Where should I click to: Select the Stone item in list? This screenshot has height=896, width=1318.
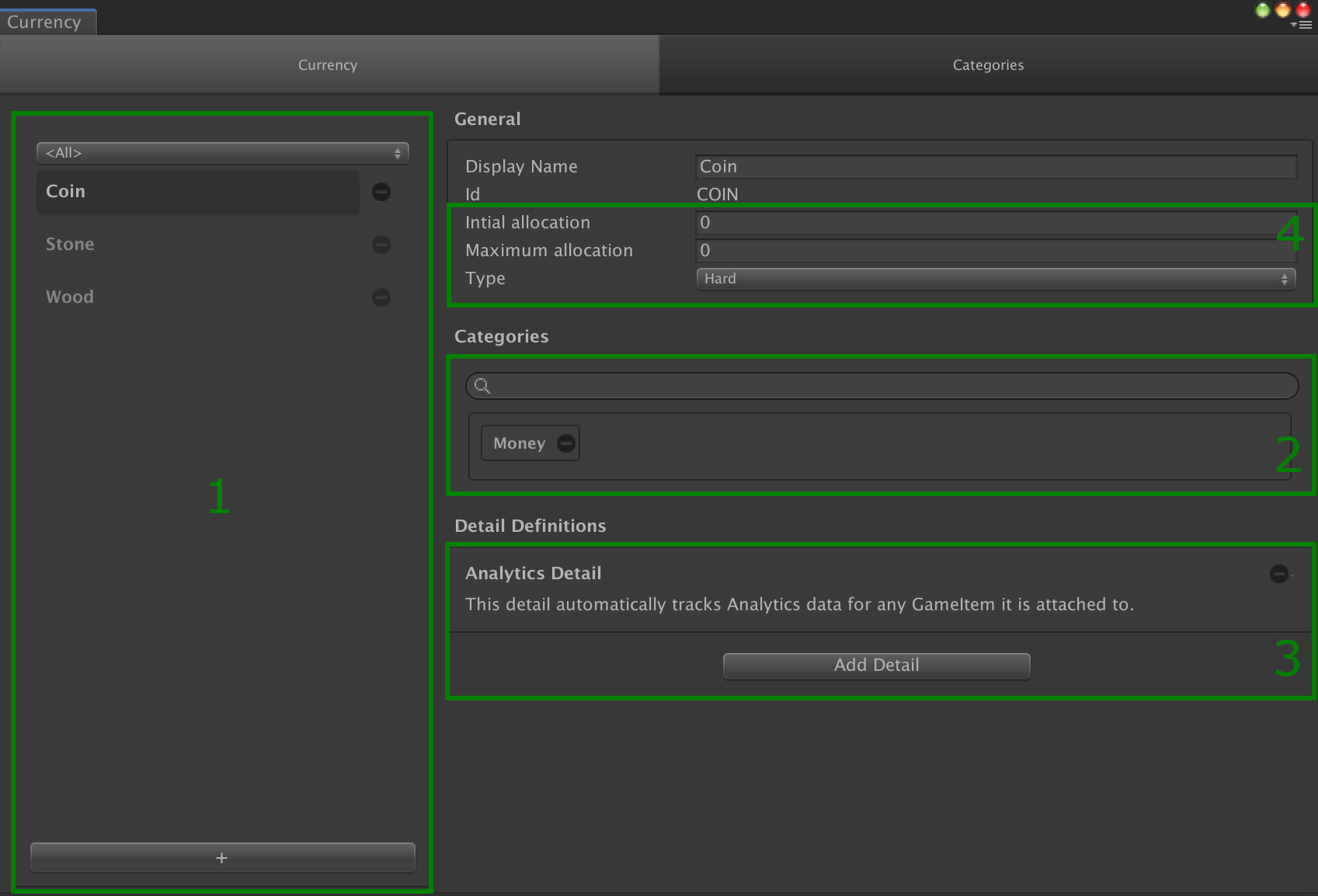198,245
